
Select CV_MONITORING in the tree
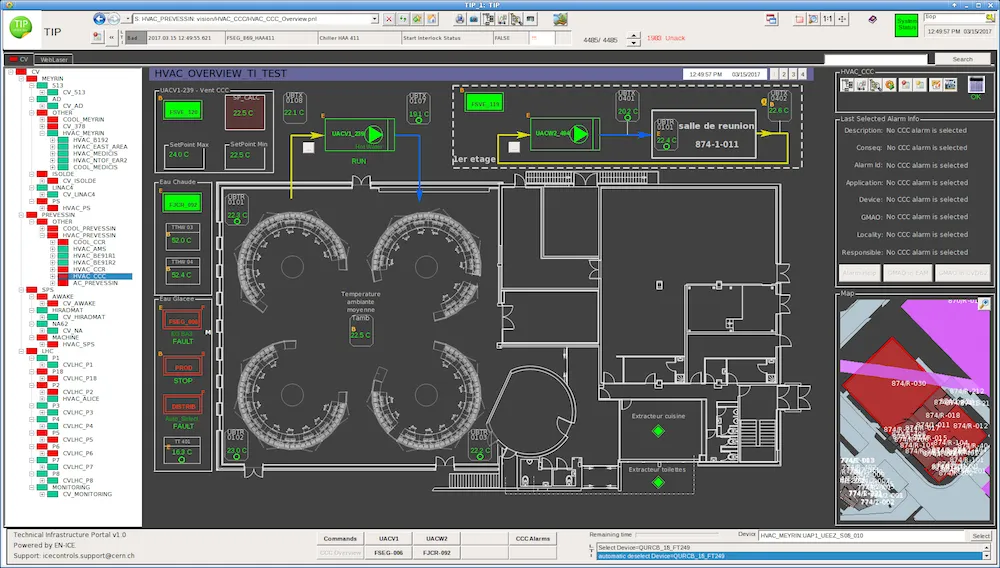point(87,494)
